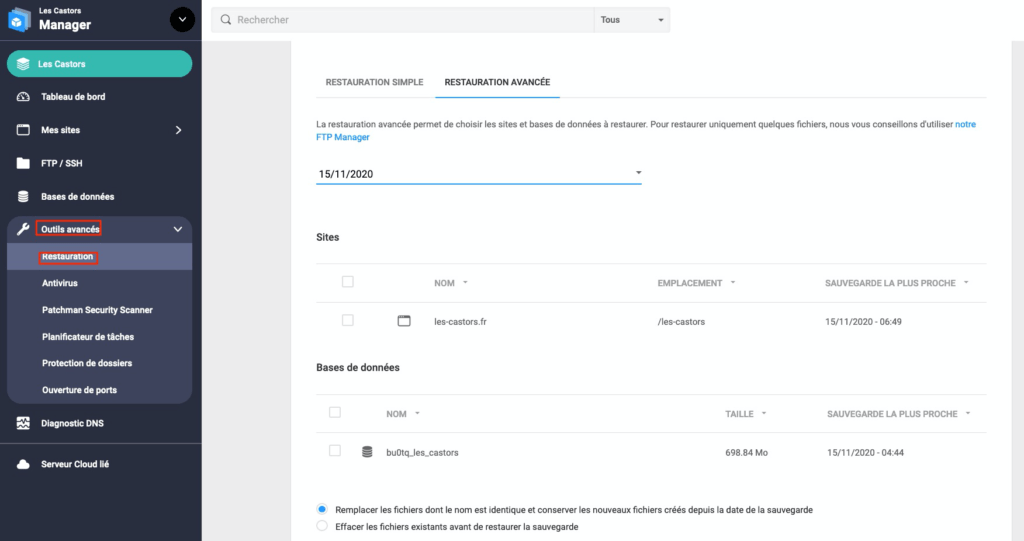Collapse the Outils avancés menu section
Viewport: 1024px width, 541px height.
(x=178, y=229)
